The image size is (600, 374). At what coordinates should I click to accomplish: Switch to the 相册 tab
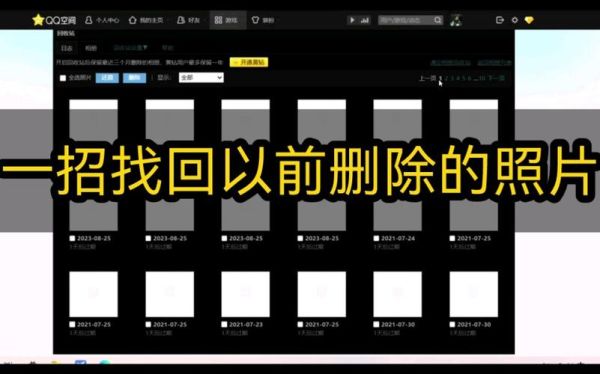coord(91,48)
